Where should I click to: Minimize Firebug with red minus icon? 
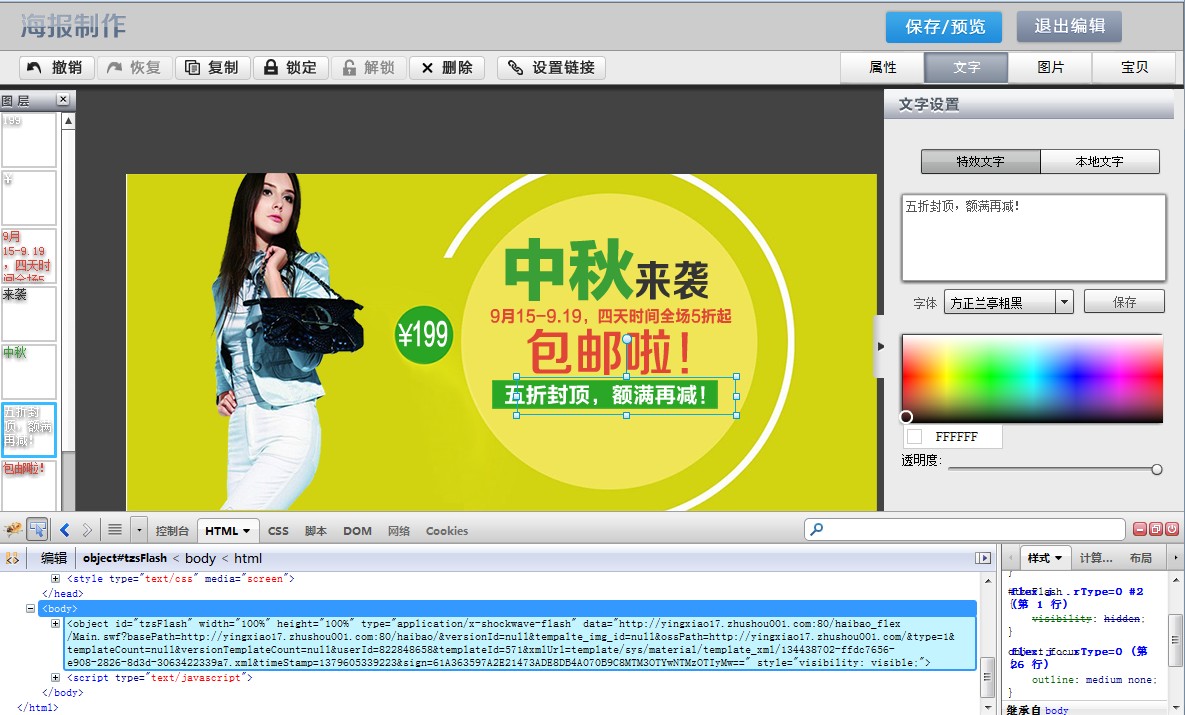point(1140,530)
